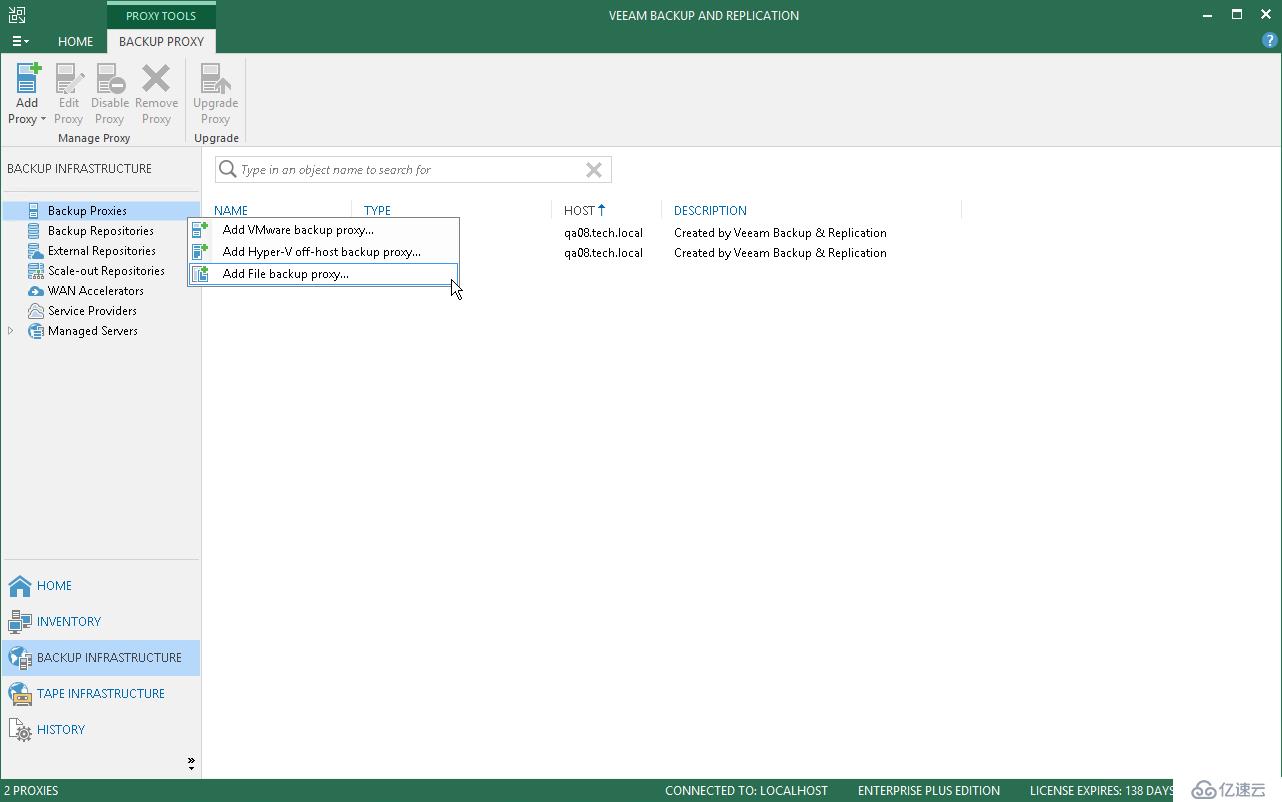The height and width of the screenshot is (802, 1282).
Task: Click the Disable Proxy ribbon button
Action: click(110, 94)
